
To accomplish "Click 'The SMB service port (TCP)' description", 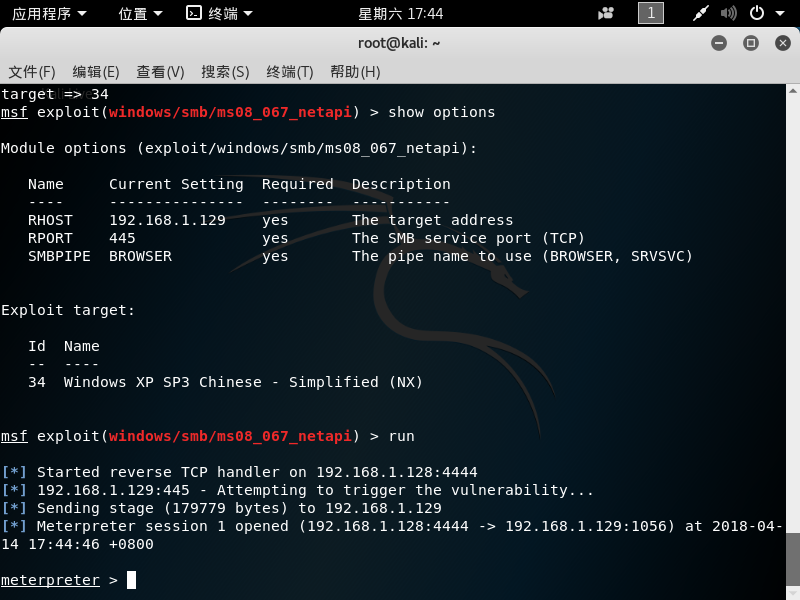I will 468,238.
